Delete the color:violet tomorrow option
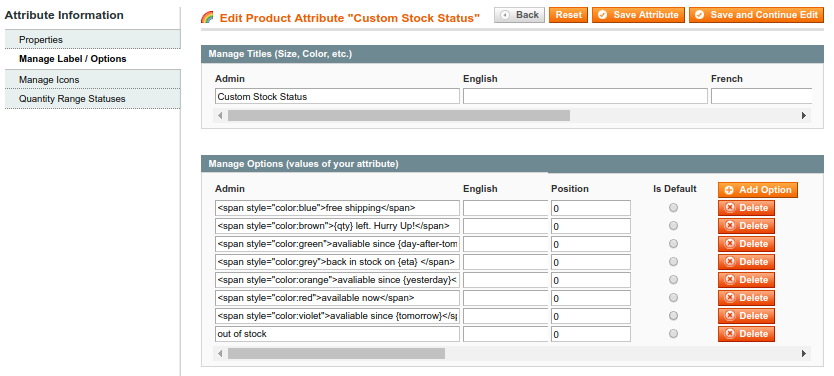This screenshot has height=376, width=834. click(x=746, y=316)
